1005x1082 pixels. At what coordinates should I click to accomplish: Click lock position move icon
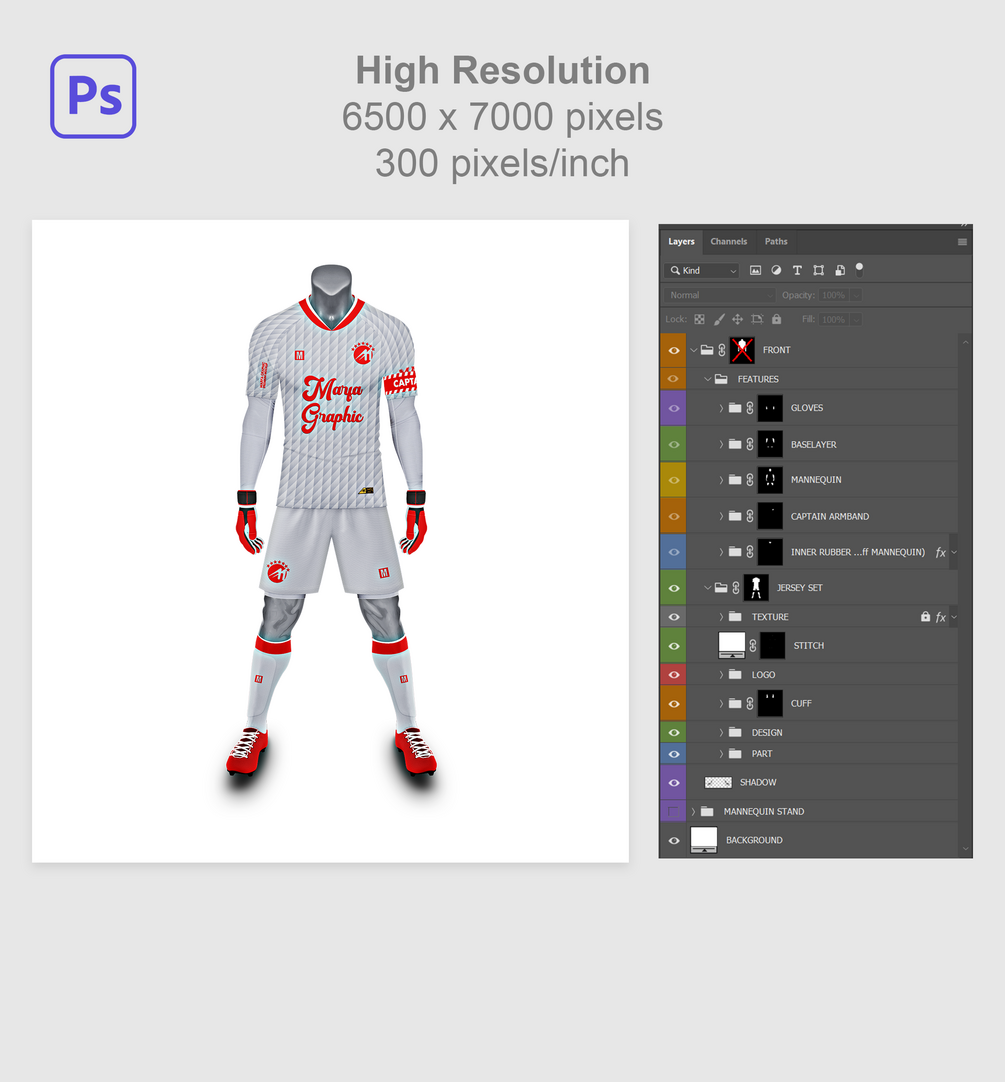click(x=737, y=319)
